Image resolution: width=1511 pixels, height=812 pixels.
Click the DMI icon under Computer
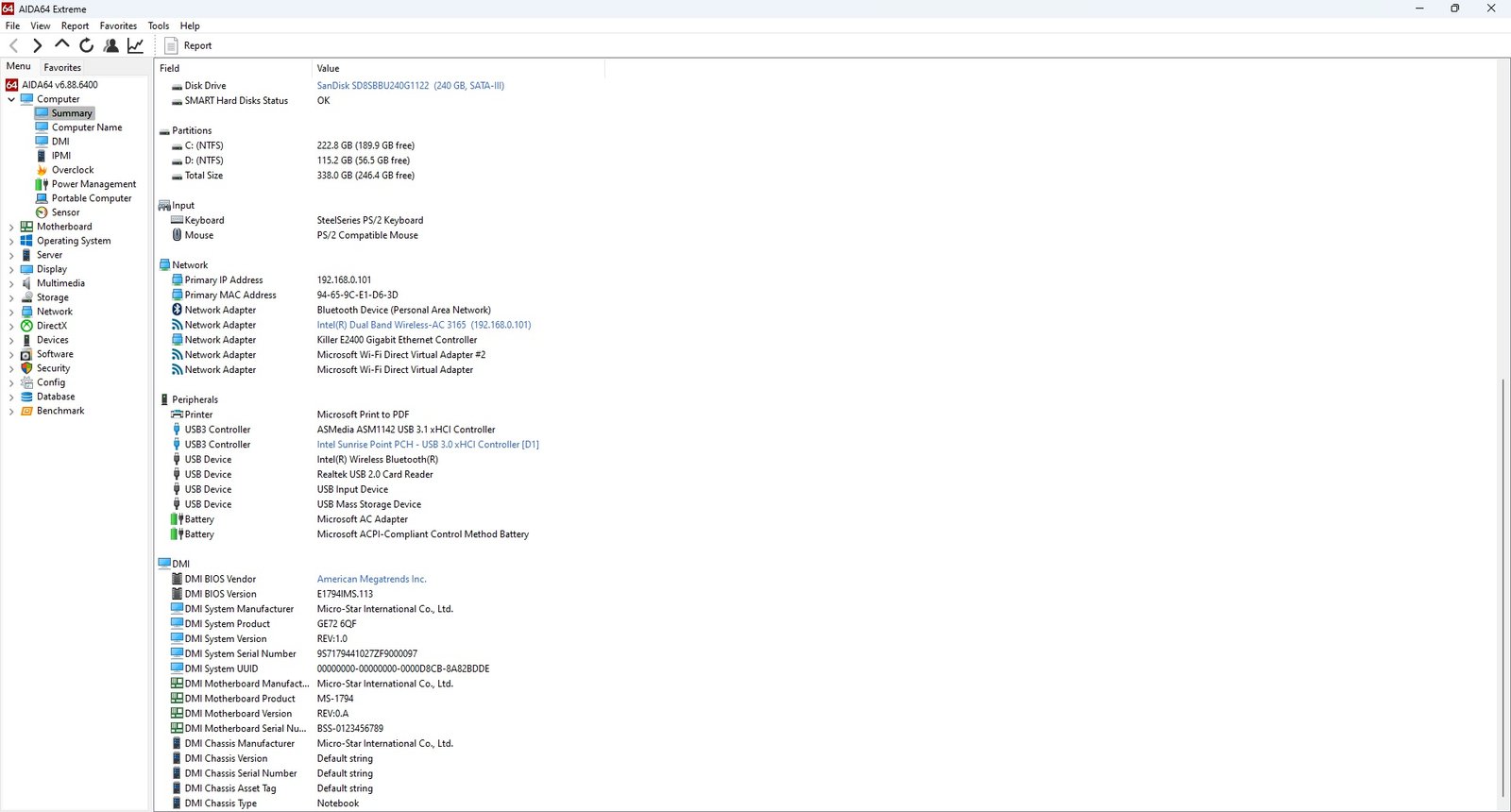(x=42, y=142)
